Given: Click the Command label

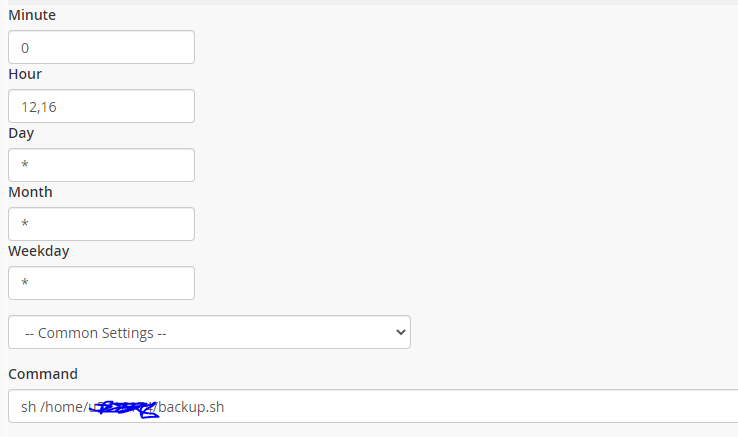Looking at the screenshot, I should 43,374.
